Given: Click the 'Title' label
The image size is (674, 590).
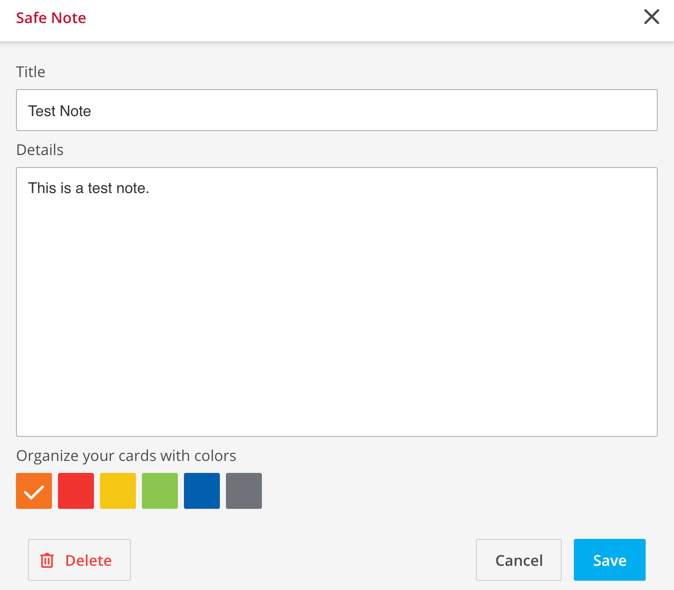Looking at the screenshot, I should point(30,72).
